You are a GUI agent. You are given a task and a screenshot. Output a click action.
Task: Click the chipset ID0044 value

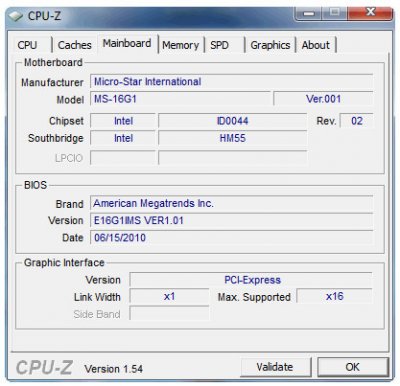[232, 121]
